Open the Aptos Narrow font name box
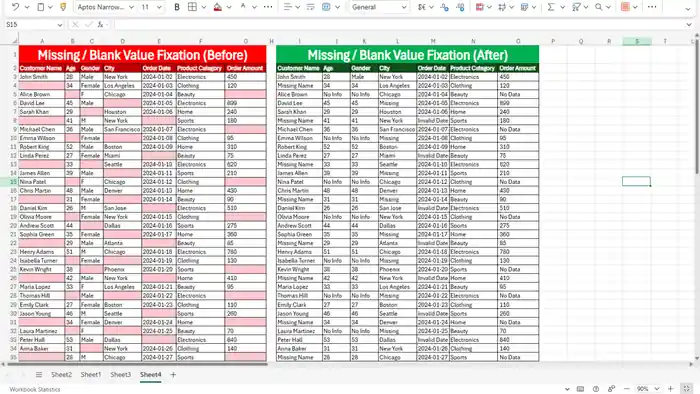The image size is (700, 394). pos(105,7)
